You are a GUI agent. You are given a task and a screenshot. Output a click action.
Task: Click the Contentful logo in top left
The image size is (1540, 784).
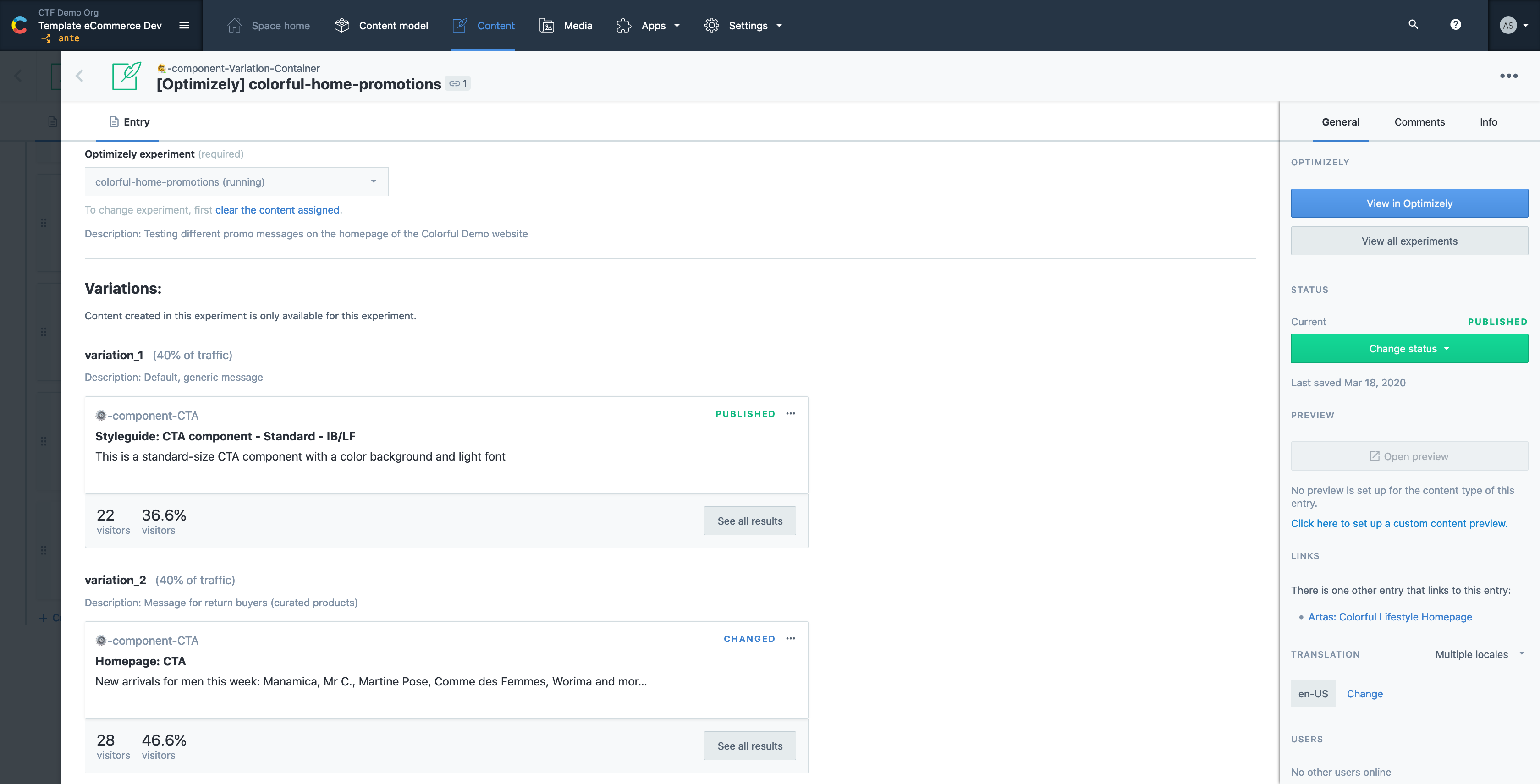(x=19, y=25)
